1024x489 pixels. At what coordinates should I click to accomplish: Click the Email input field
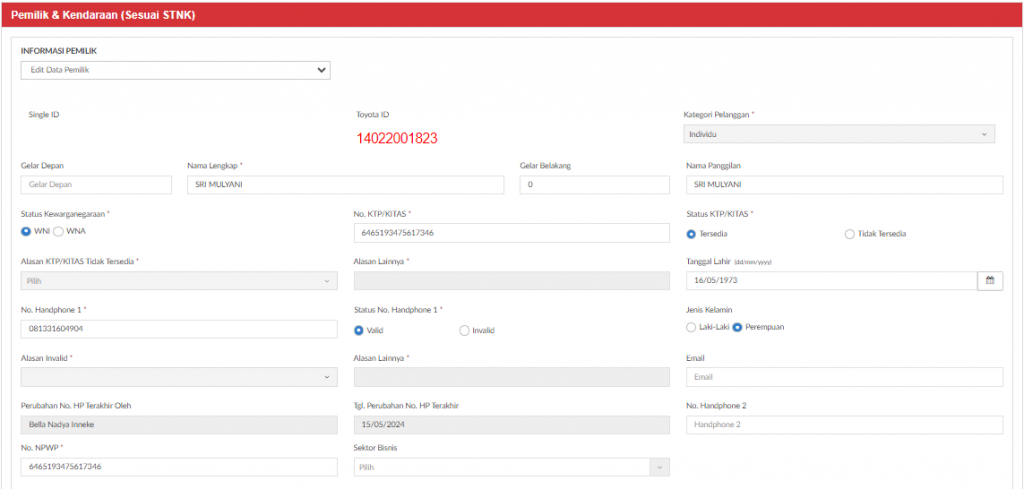pyautogui.click(x=844, y=377)
